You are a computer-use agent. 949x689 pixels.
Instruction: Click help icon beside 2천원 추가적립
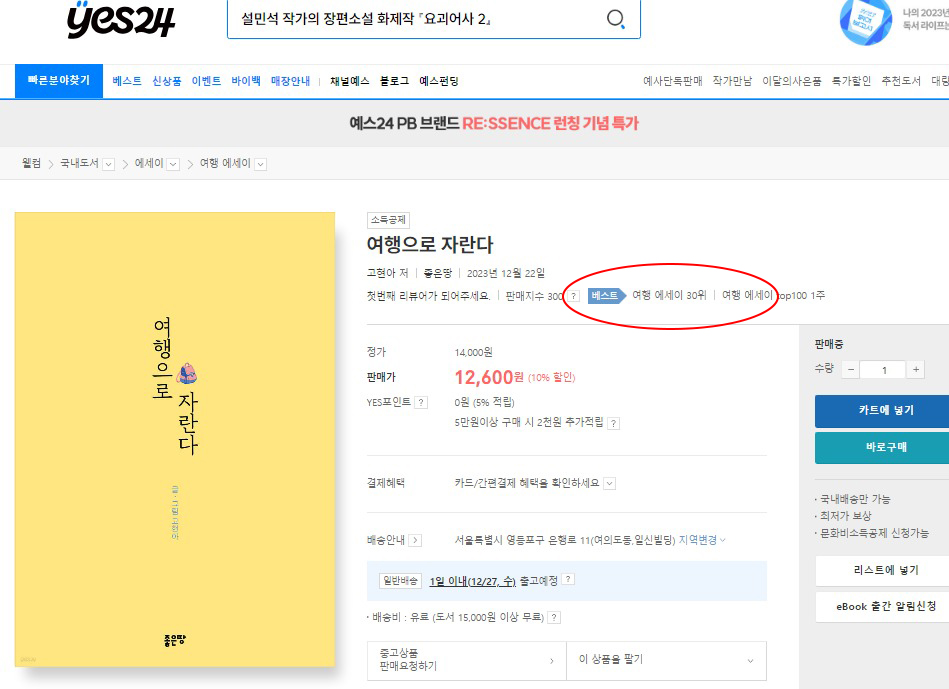pos(613,423)
